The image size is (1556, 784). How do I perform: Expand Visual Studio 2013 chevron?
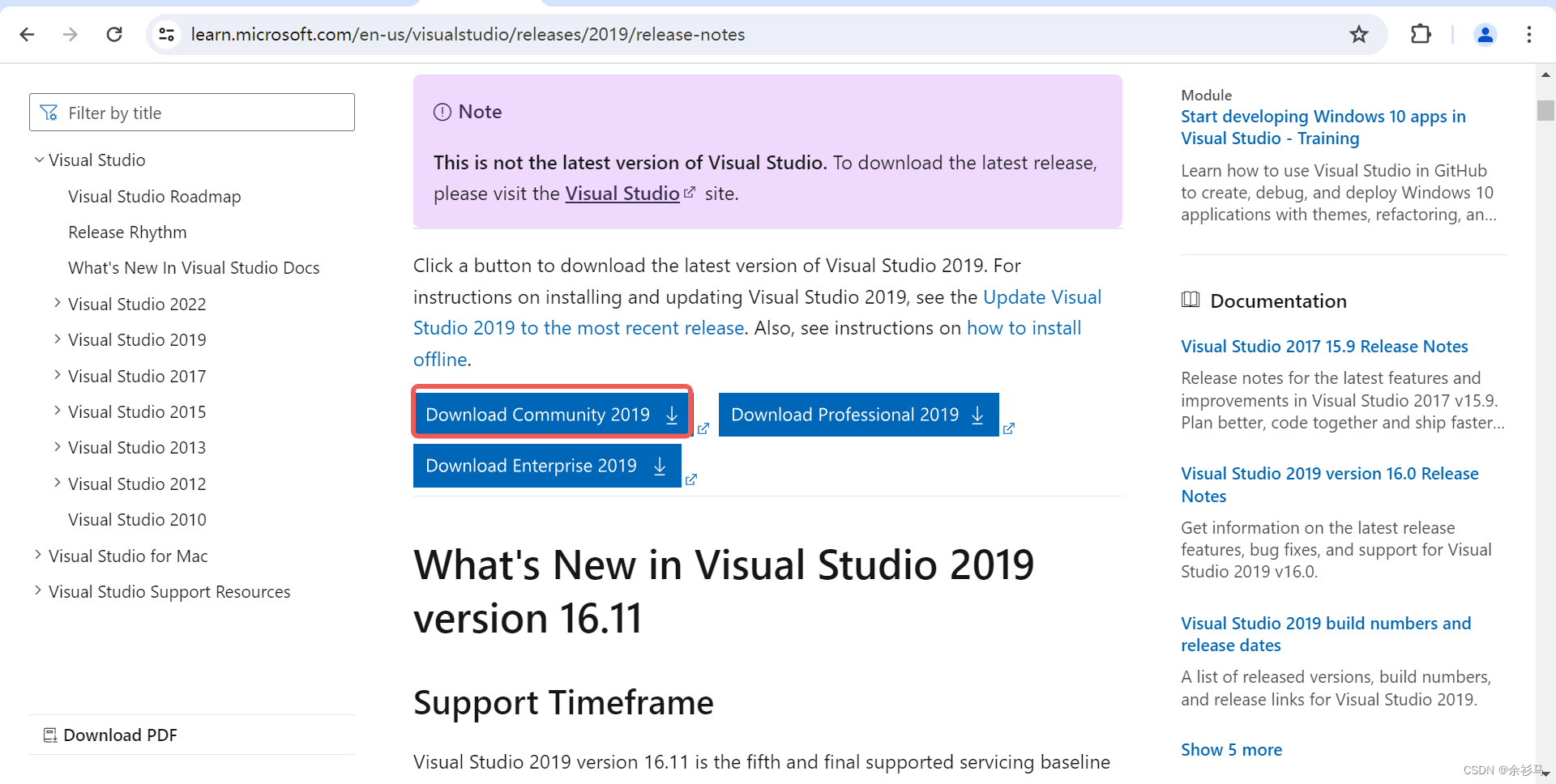click(x=58, y=446)
